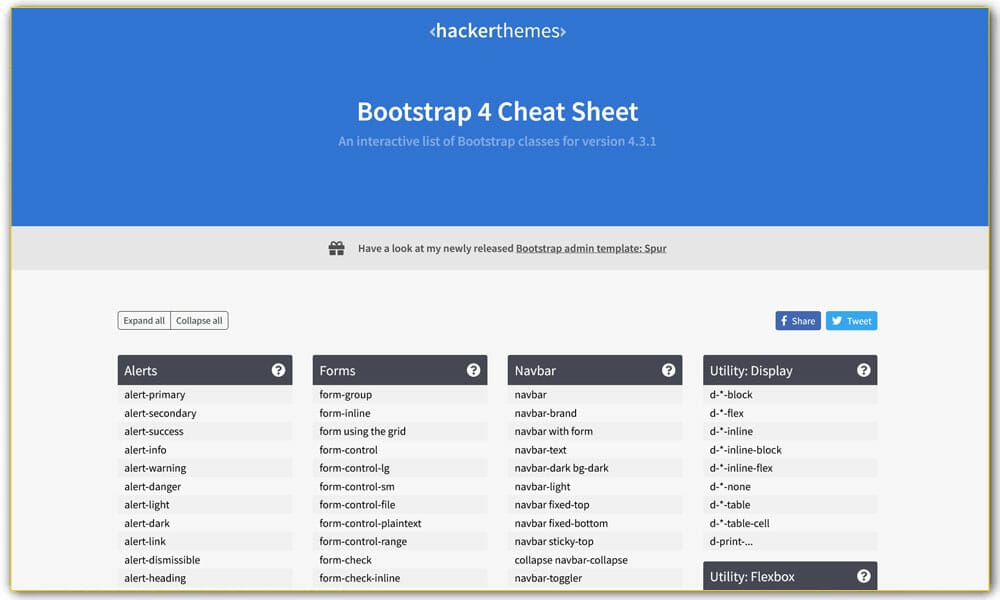The height and width of the screenshot is (600, 1000).
Task: Expand the d-*-none class entry
Action: coord(790,486)
